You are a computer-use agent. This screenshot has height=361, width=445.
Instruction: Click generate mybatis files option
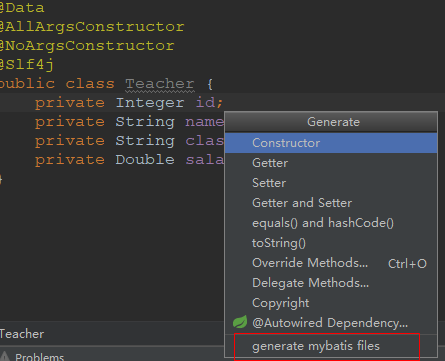point(331,346)
